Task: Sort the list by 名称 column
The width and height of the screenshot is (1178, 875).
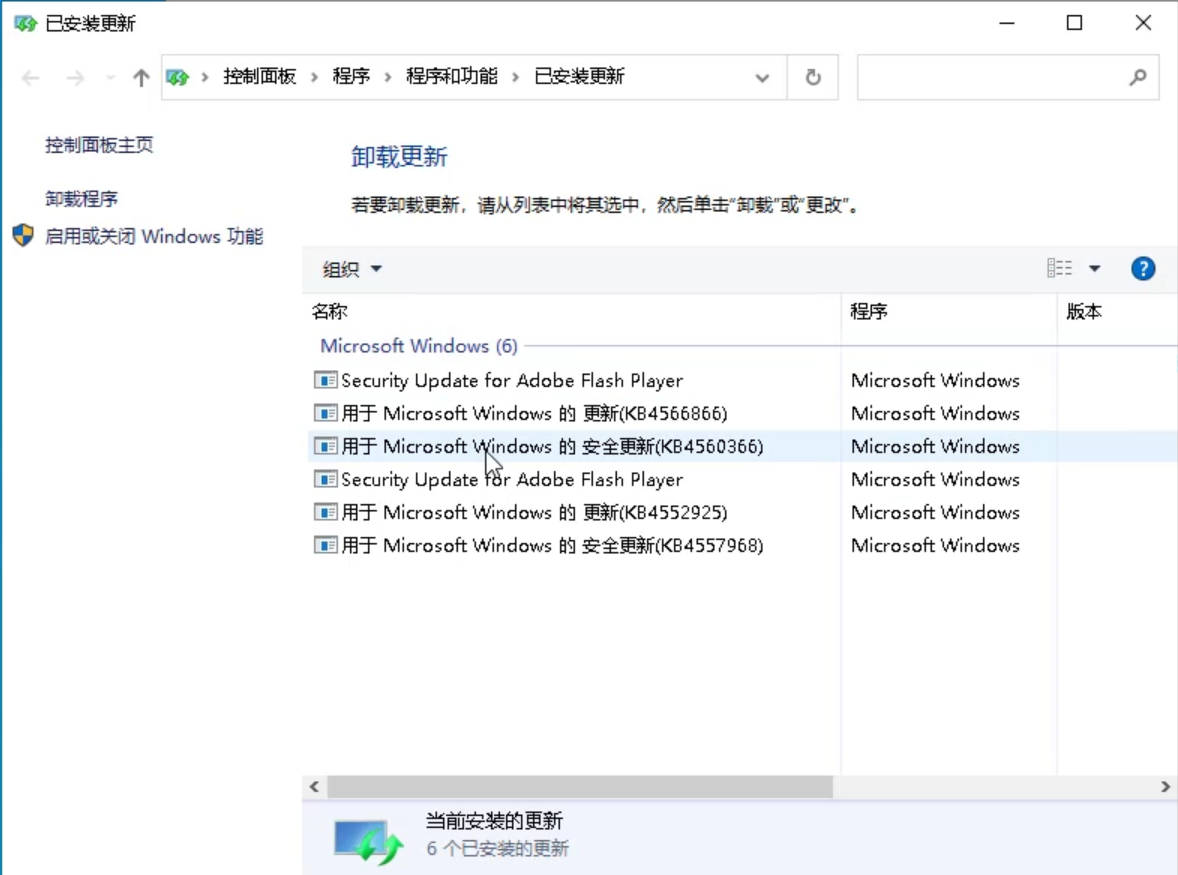Action: (x=330, y=312)
